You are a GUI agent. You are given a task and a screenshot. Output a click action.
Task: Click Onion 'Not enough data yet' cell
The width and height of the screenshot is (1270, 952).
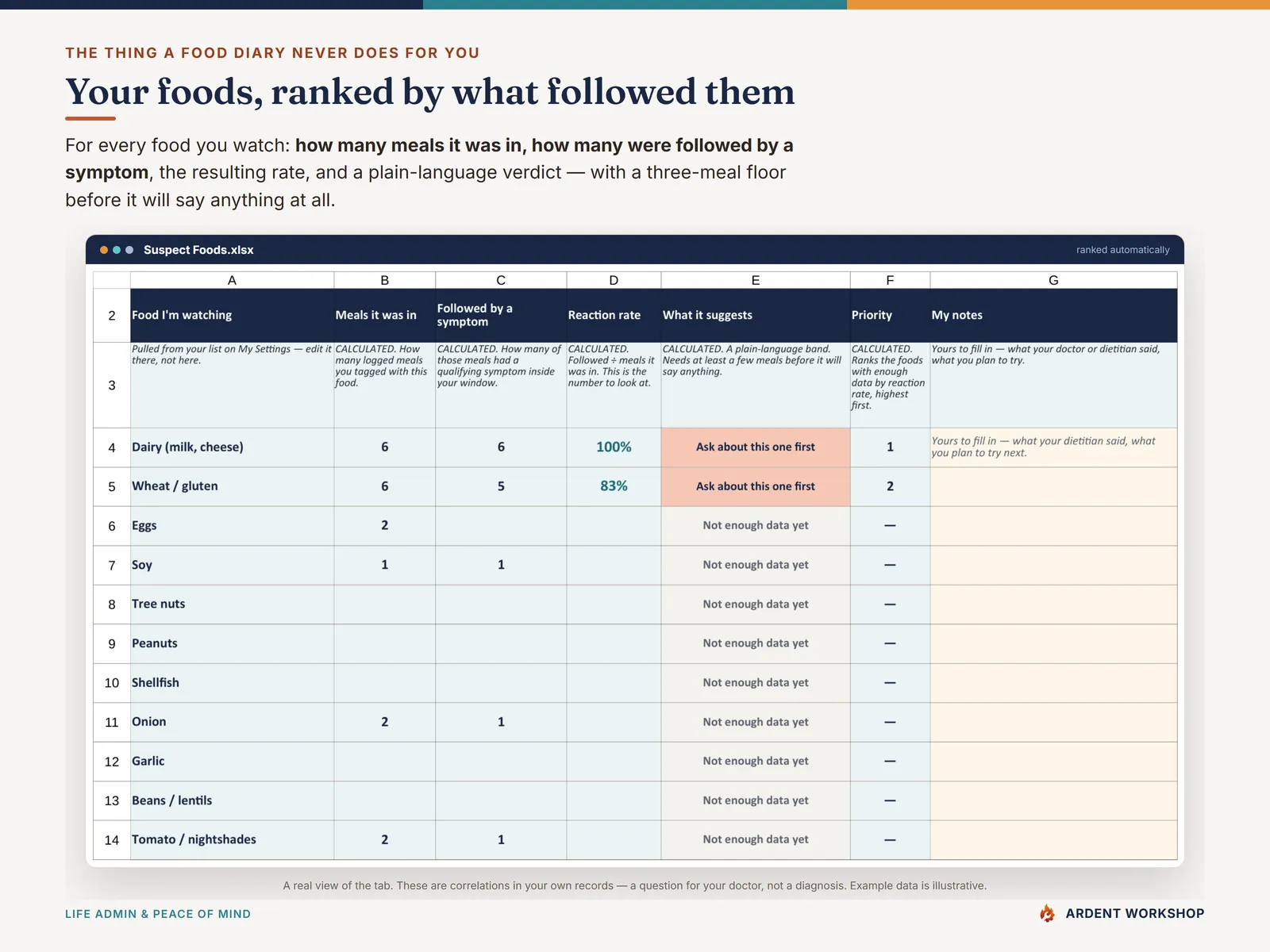[x=756, y=722]
